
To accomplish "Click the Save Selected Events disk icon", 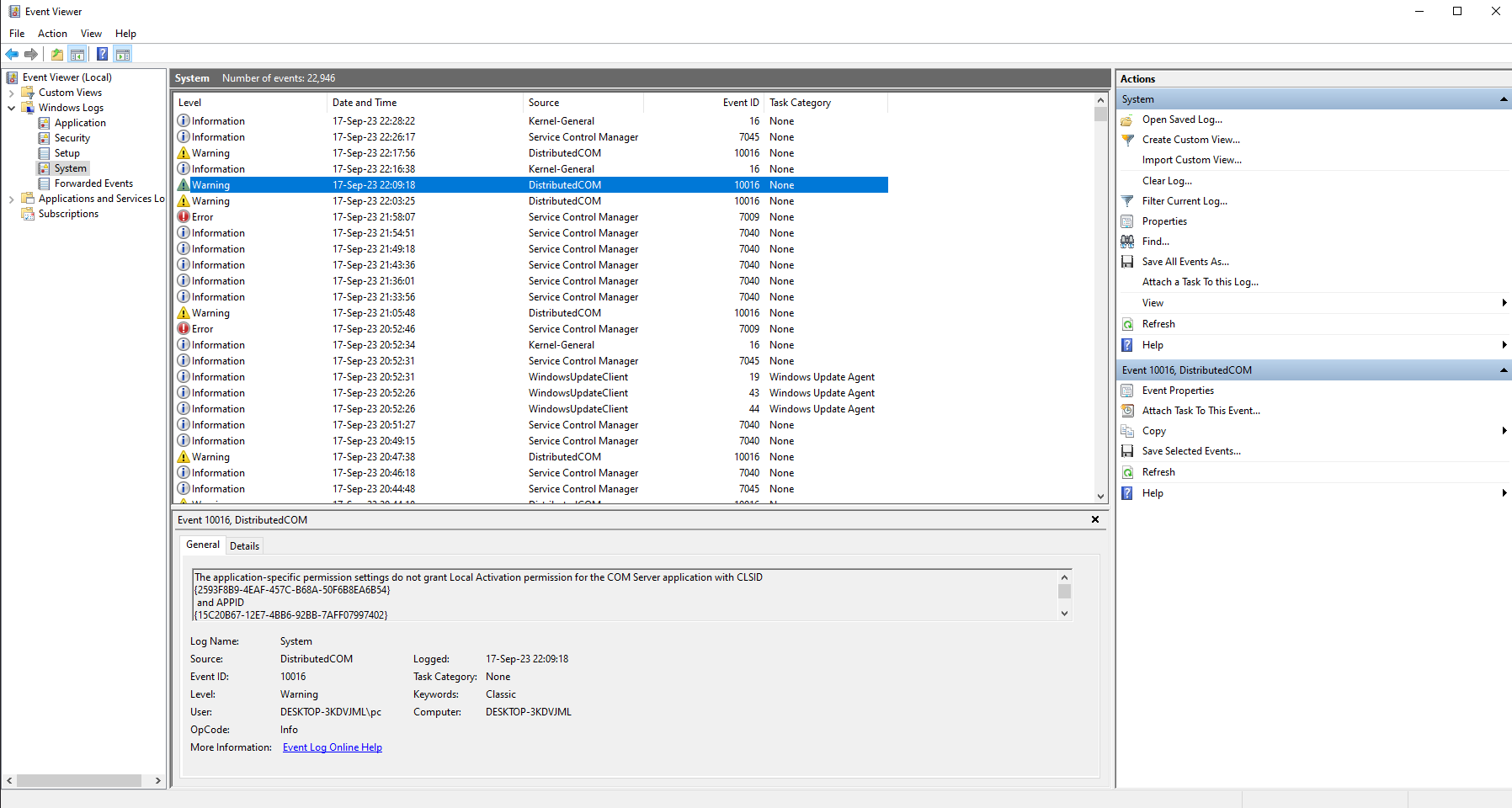I will tap(1127, 451).
